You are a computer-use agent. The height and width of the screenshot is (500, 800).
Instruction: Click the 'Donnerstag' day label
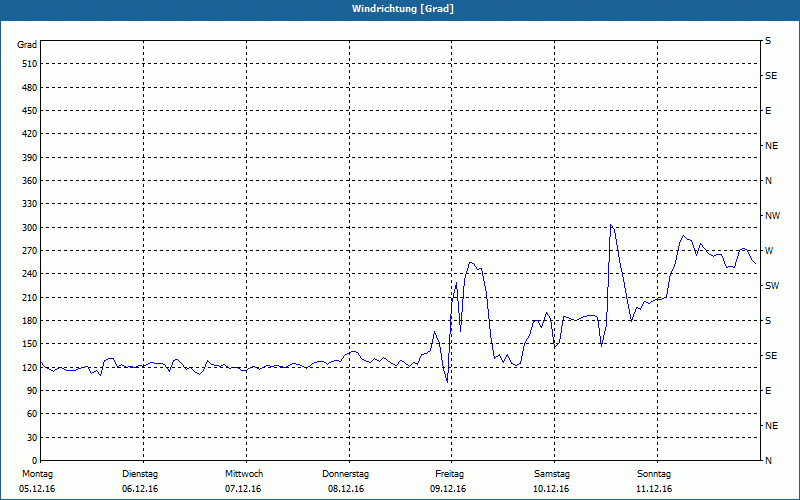pos(345,474)
